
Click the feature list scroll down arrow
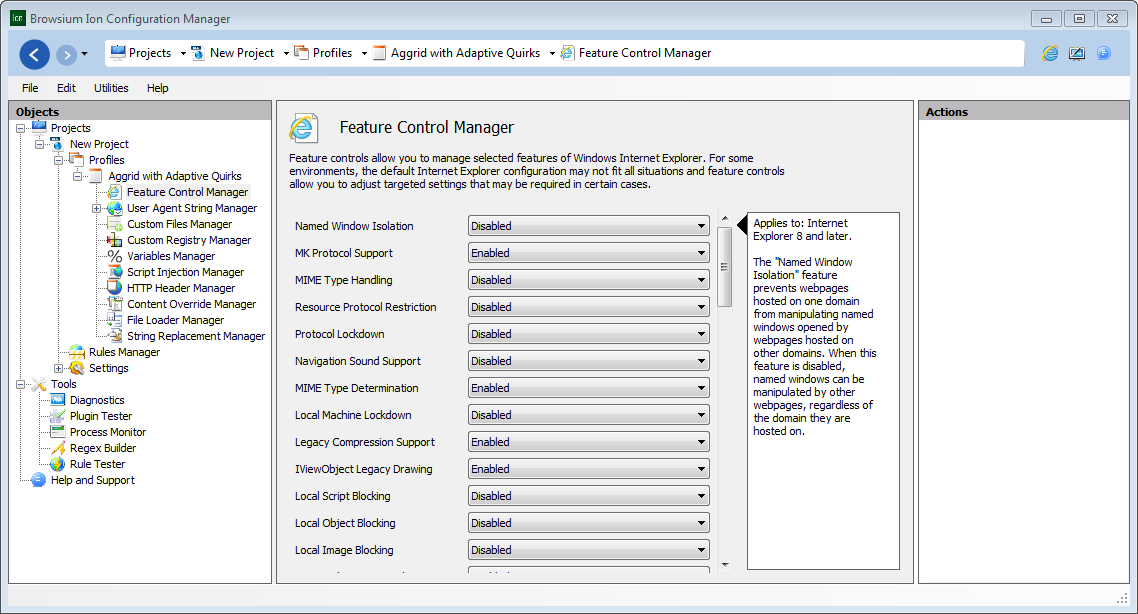724,565
